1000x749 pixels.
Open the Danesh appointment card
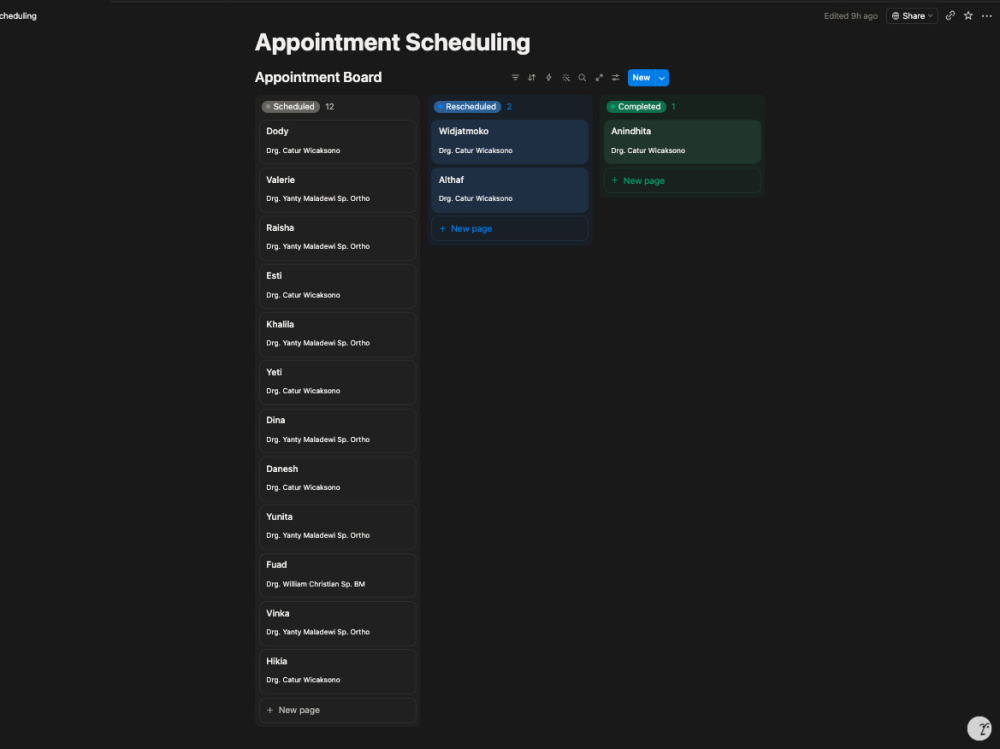pos(338,479)
